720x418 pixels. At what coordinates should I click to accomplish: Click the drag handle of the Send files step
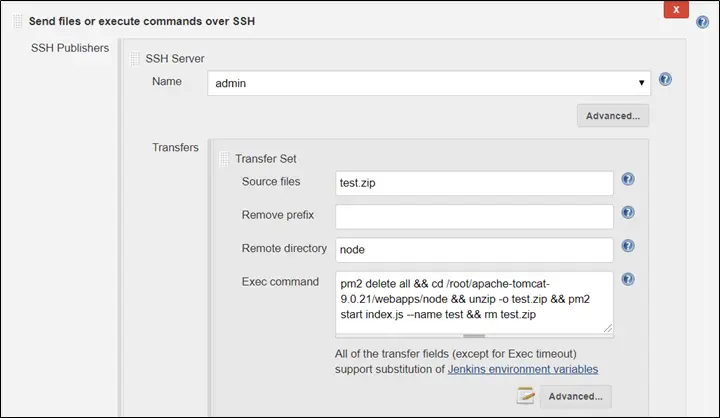coord(17,21)
